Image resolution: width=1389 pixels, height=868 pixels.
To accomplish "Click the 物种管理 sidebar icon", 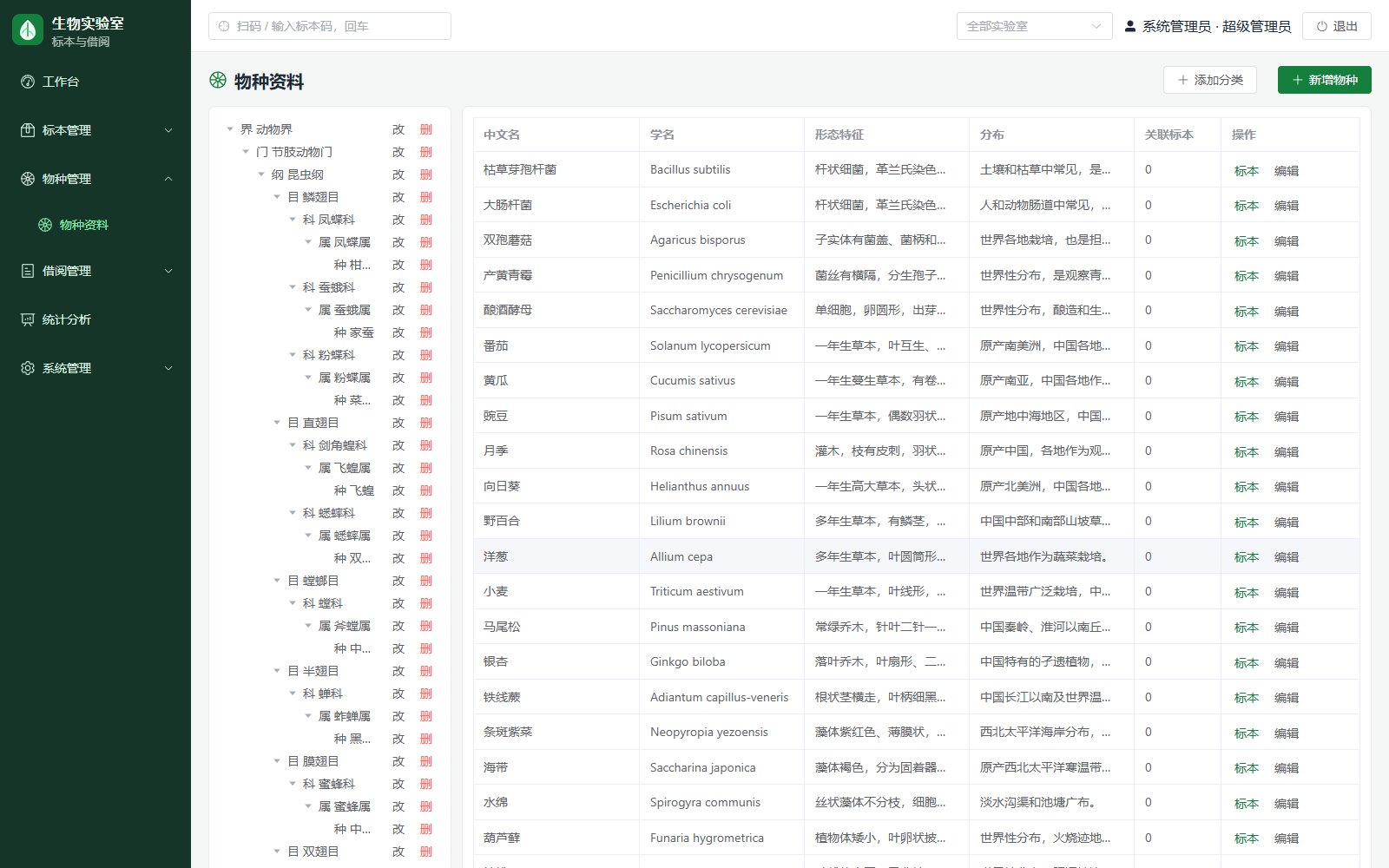I will click(x=28, y=179).
